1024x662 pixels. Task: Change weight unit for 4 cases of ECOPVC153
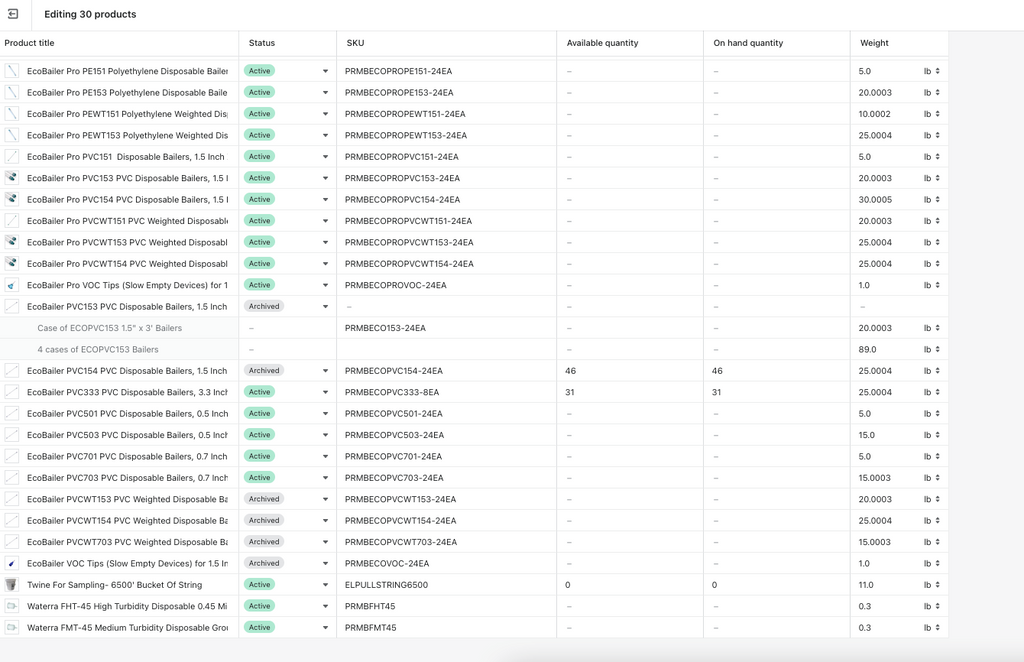pyautogui.click(x=931, y=349)
